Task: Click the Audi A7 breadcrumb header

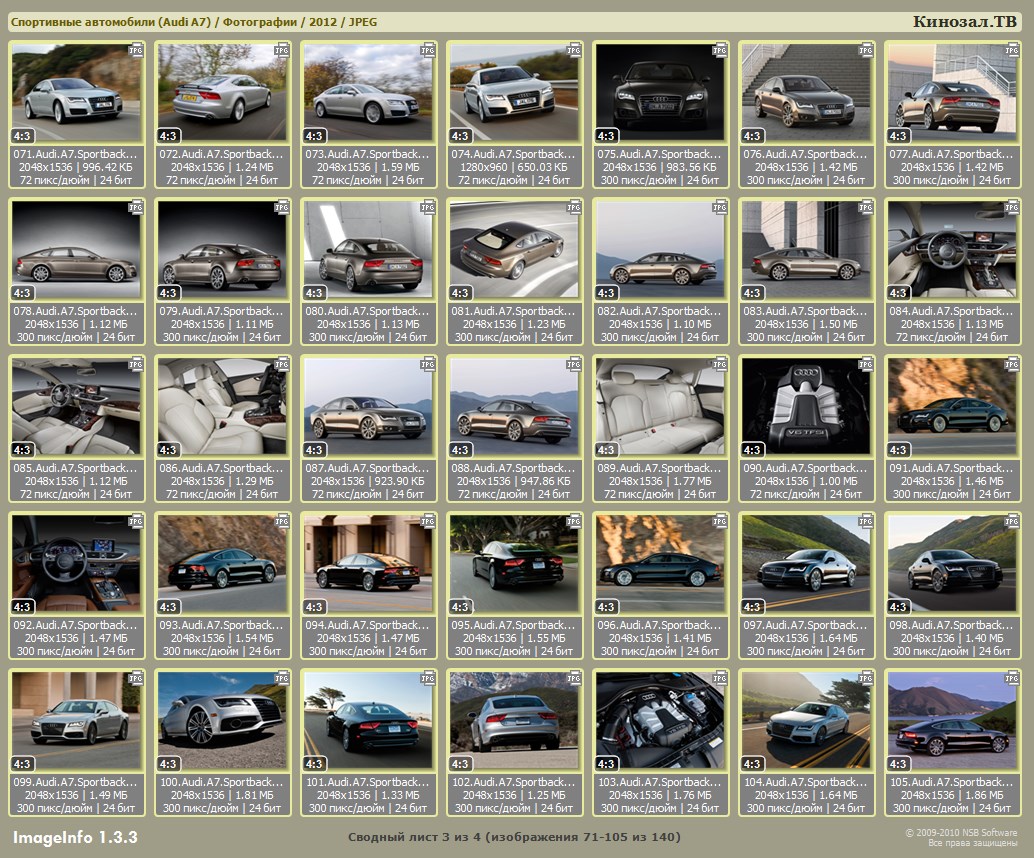Action: (x=194, y=22)
